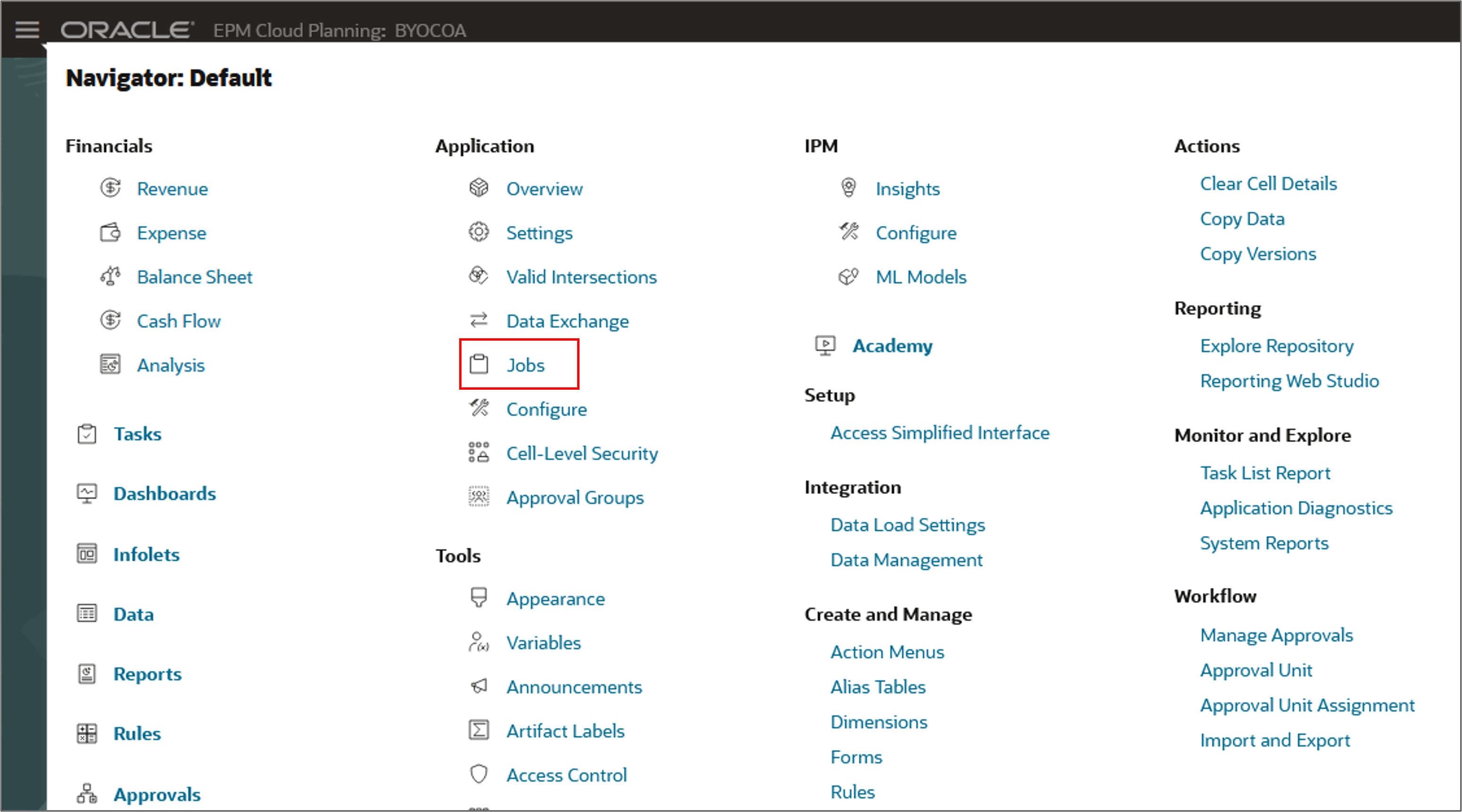The width and height of the screenshot is (1462, 812).
Task: Click the Jobs clipboard icon
Action: (479, 364)
